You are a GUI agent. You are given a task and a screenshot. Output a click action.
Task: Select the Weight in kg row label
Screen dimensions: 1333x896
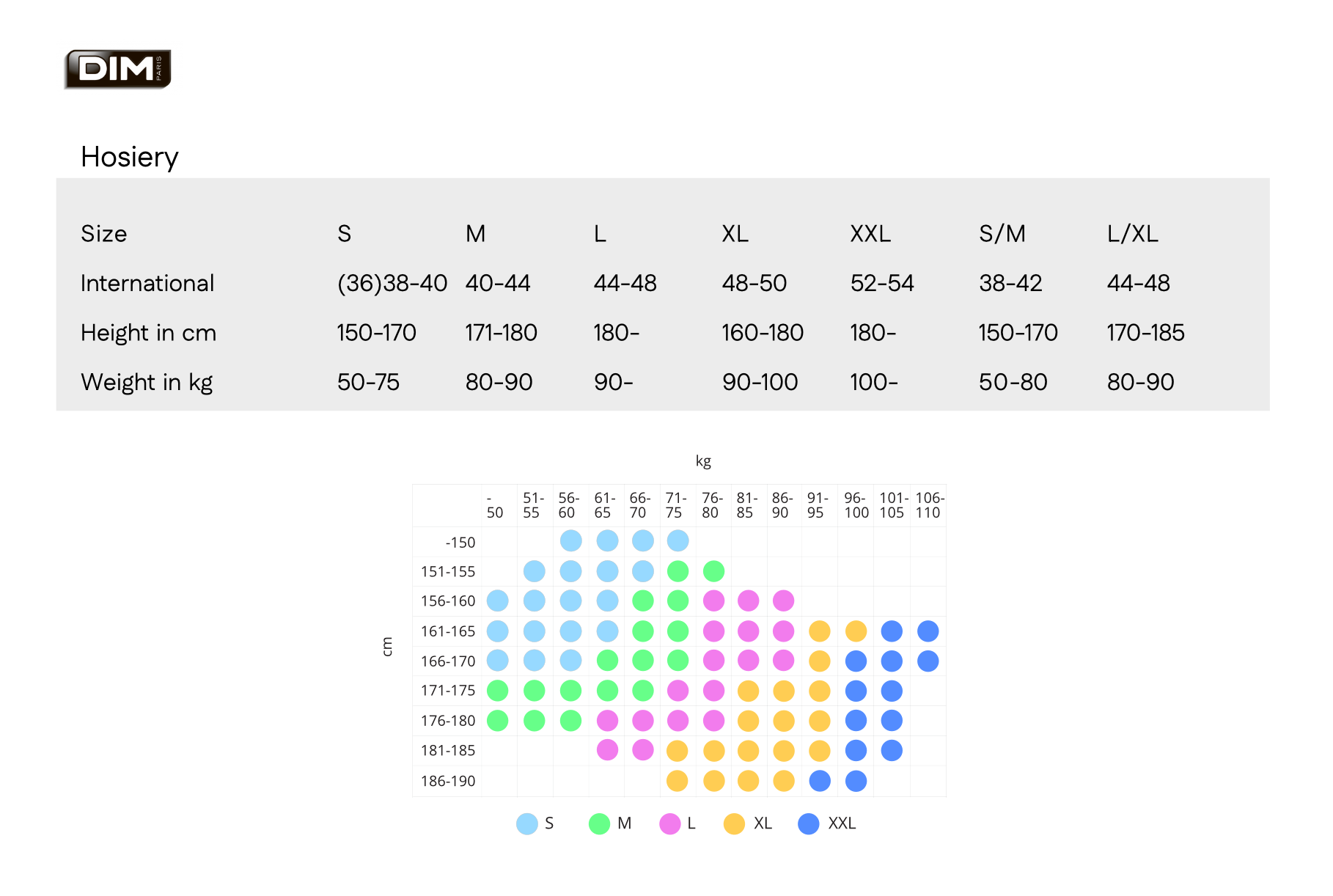147,382
